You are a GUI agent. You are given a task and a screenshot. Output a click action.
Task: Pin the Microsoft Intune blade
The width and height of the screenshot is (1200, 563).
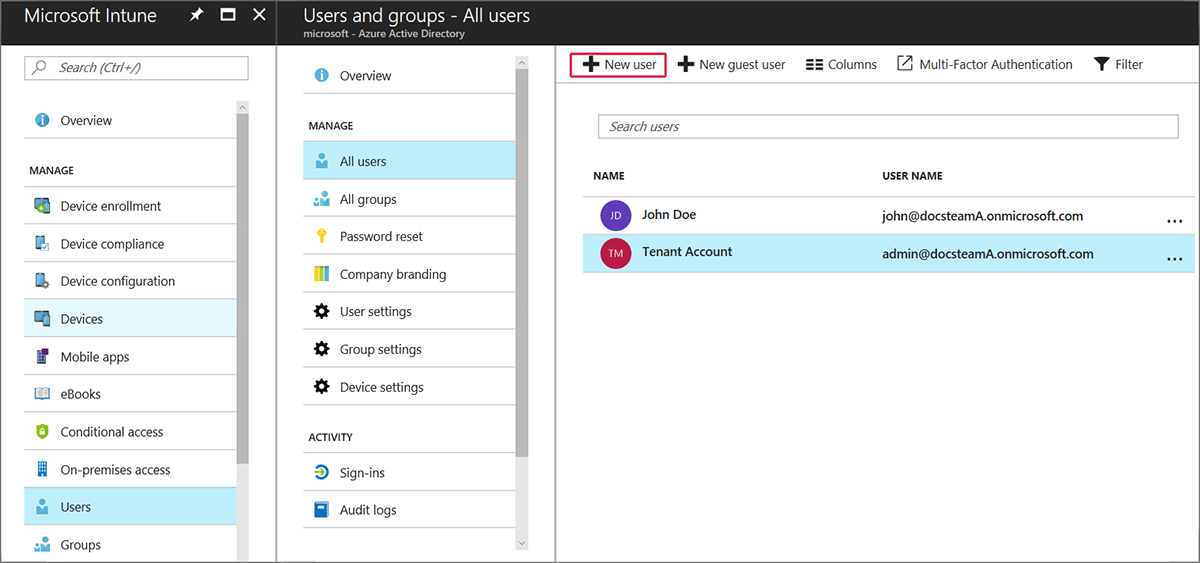[x=196, y=15]
